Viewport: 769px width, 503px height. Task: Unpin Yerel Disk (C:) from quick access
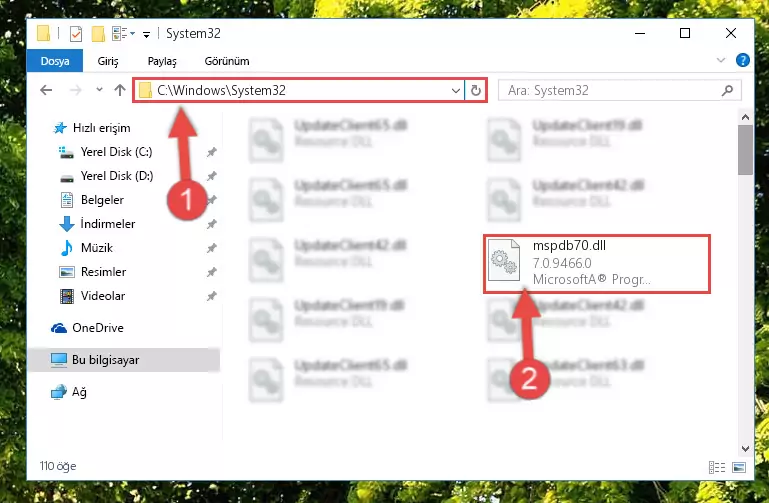(x=211, y=152)
